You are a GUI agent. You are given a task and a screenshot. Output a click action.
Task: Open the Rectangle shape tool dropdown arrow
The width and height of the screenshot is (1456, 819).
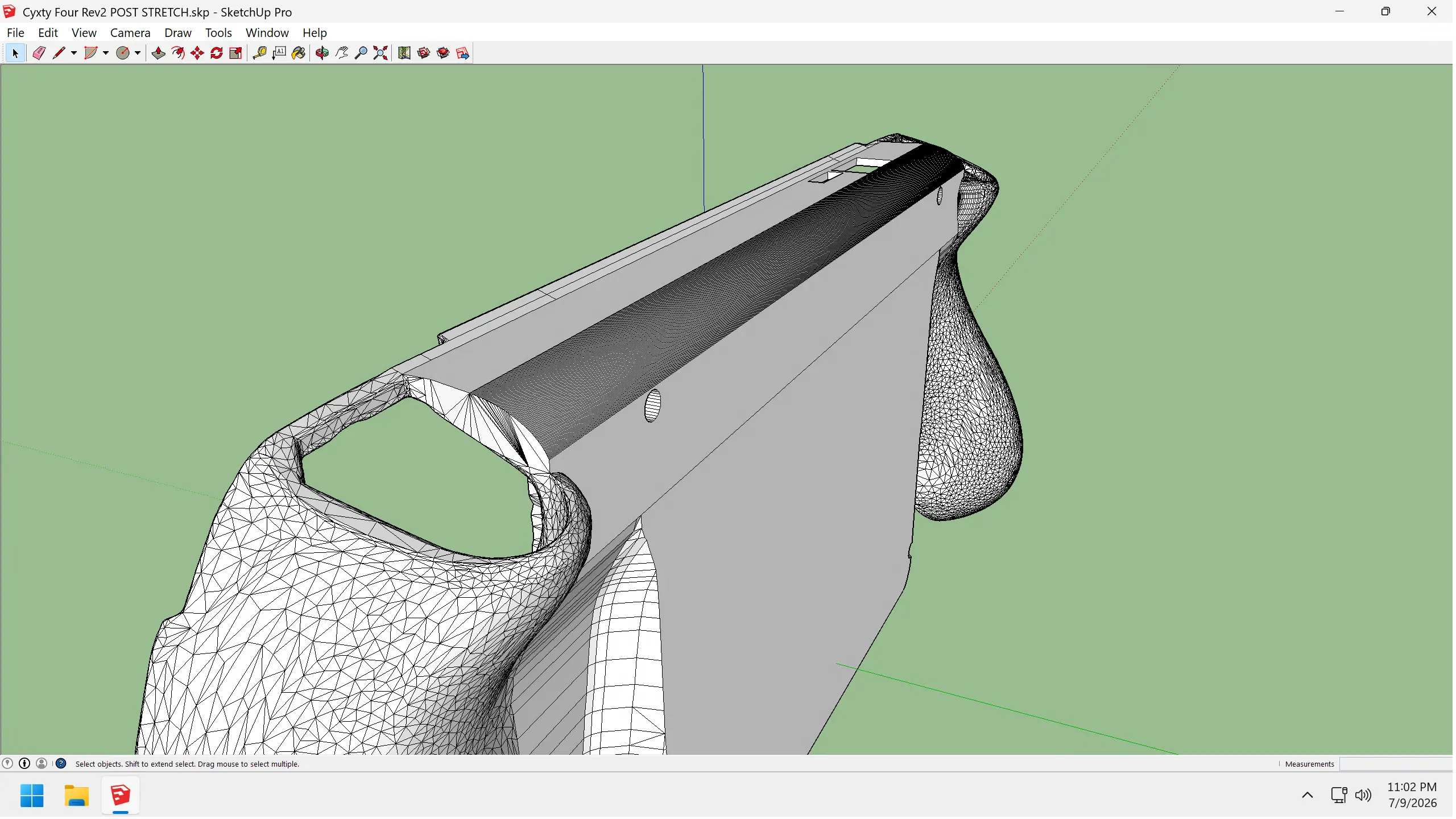tap(106, 53)
